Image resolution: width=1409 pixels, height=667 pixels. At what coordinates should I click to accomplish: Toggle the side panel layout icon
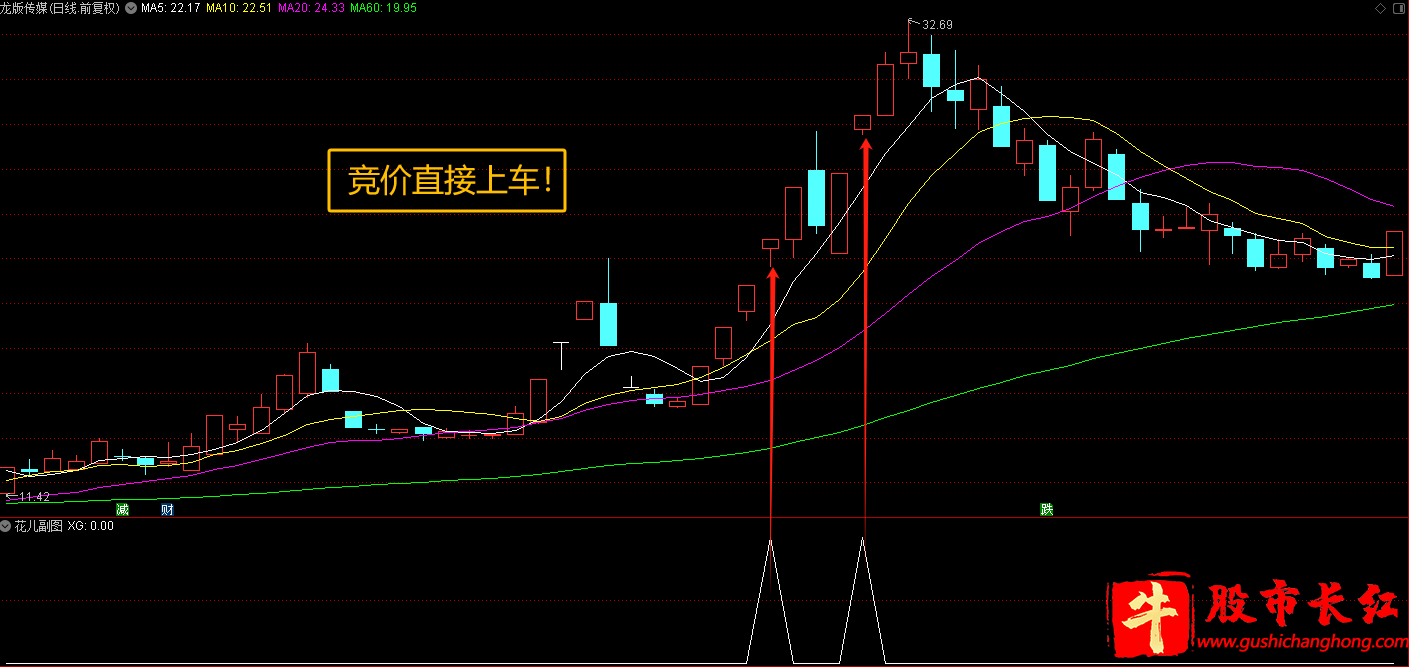(x=1398, y=8)
